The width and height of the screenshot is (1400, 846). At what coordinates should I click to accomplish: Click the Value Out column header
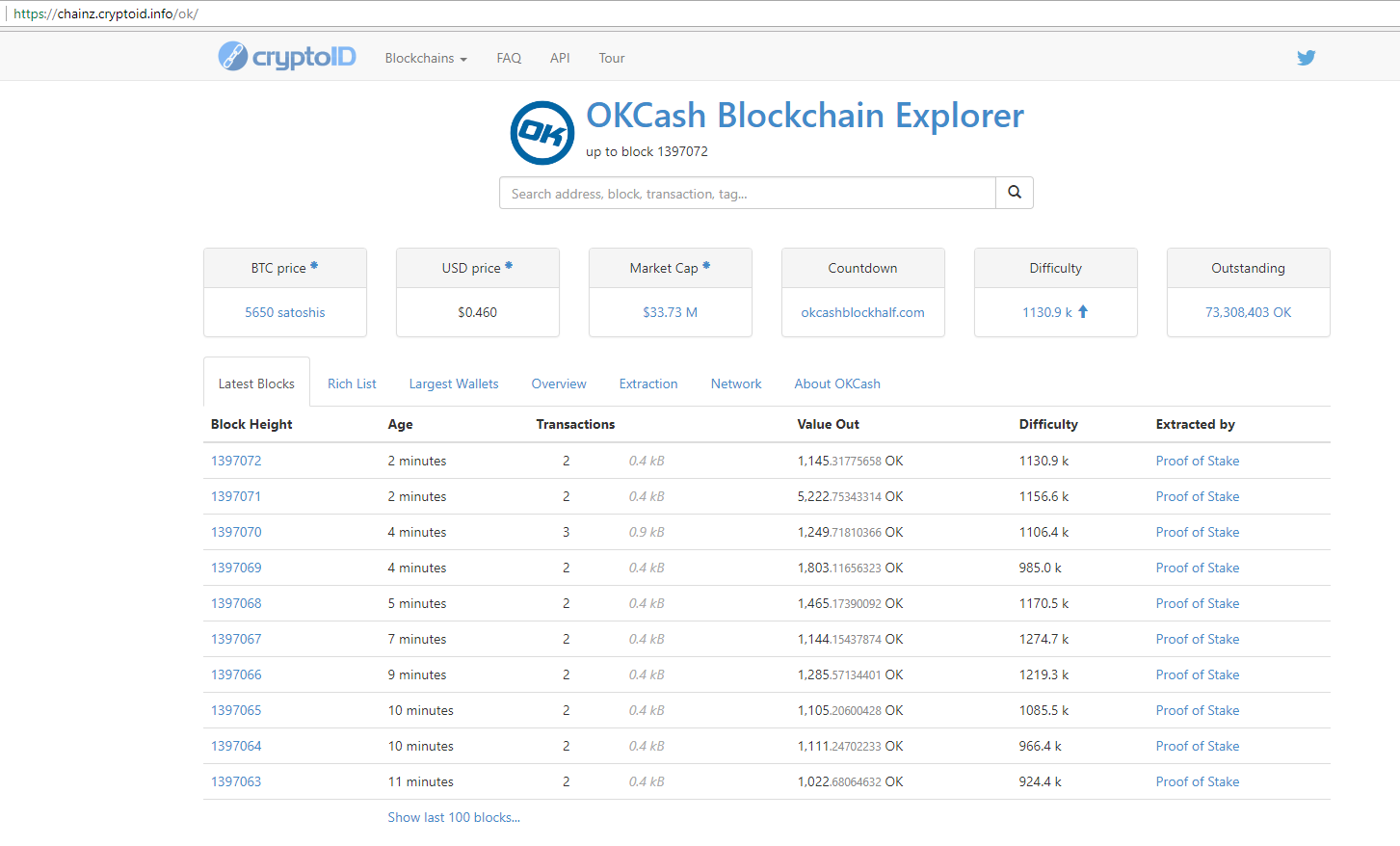point(829,424)
